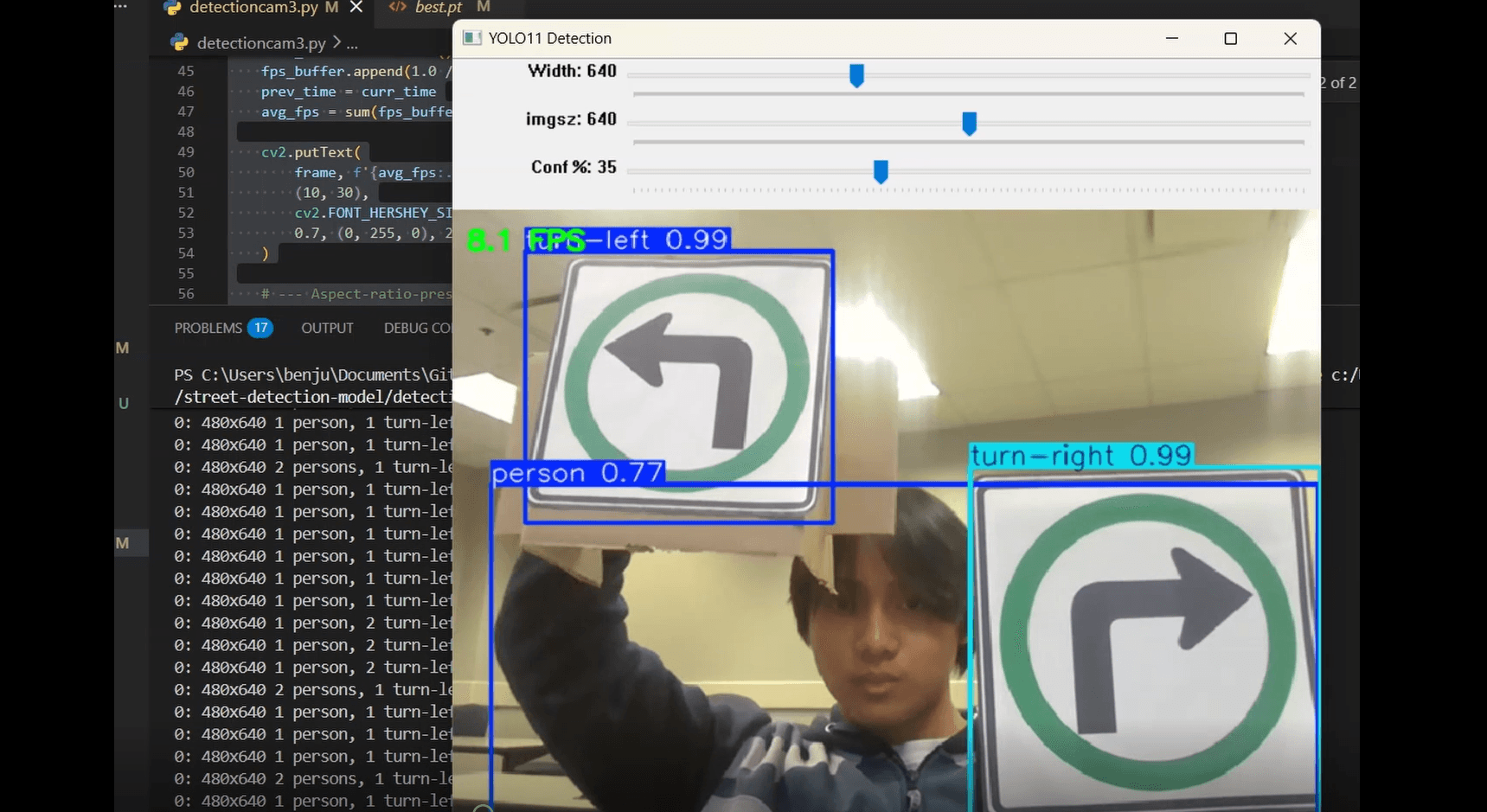The width and height of the screenshot is (1487, 812).
Task: Click the U git status marker in sidebar
Action: point(124,404)
